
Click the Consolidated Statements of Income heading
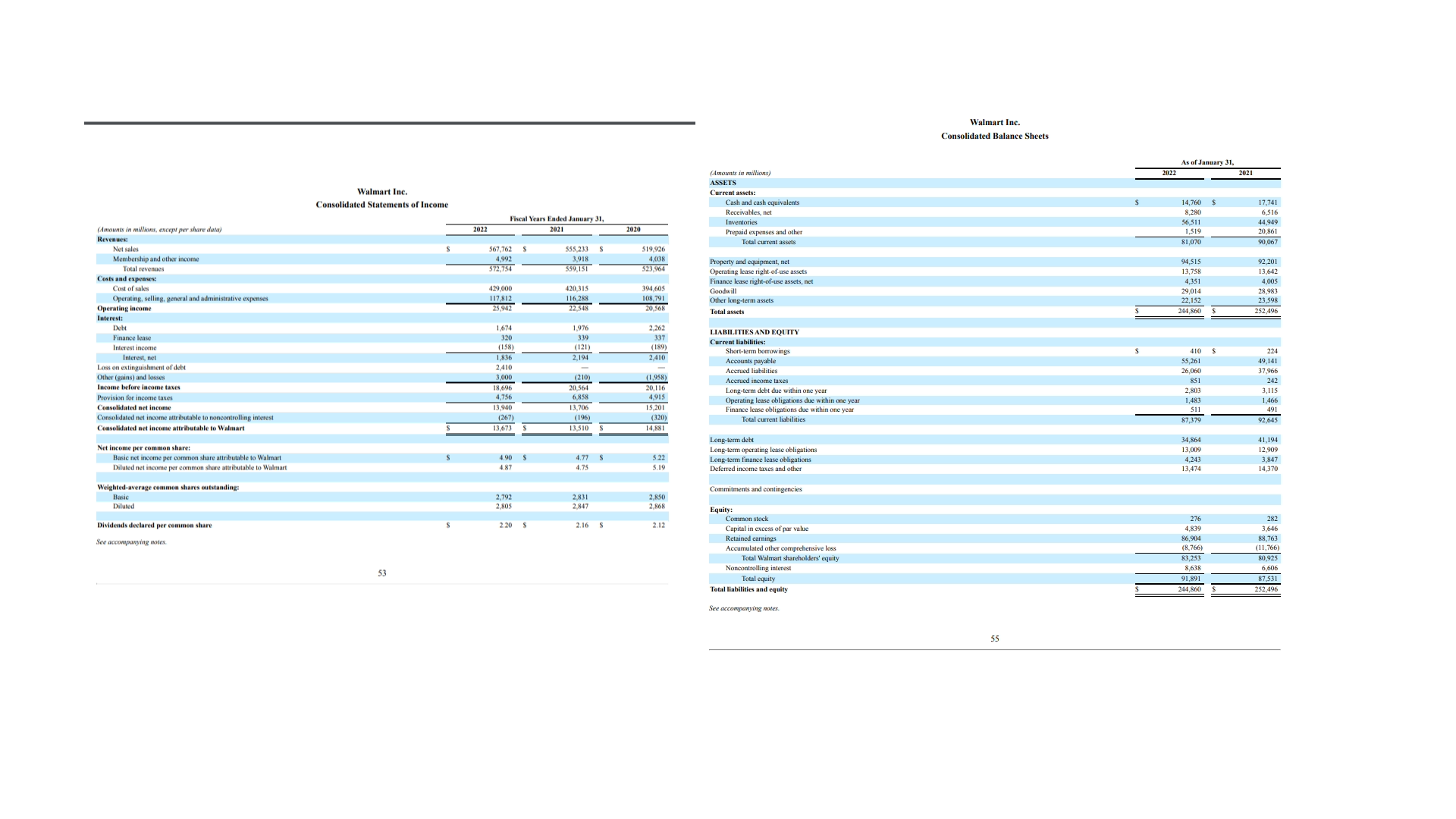pos(381,205)
